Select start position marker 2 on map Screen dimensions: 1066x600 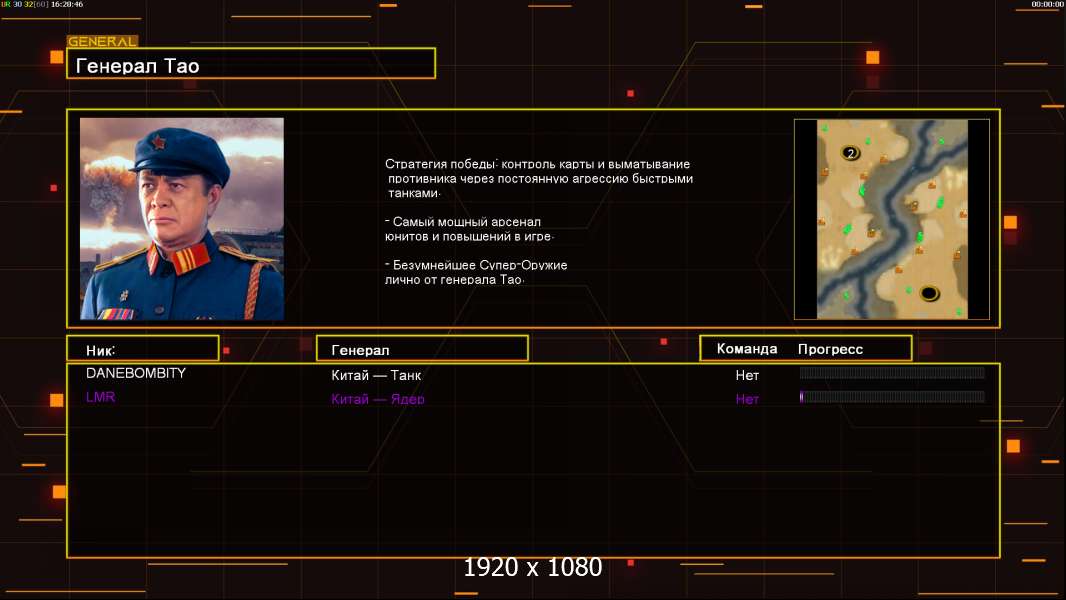[850, 153]
